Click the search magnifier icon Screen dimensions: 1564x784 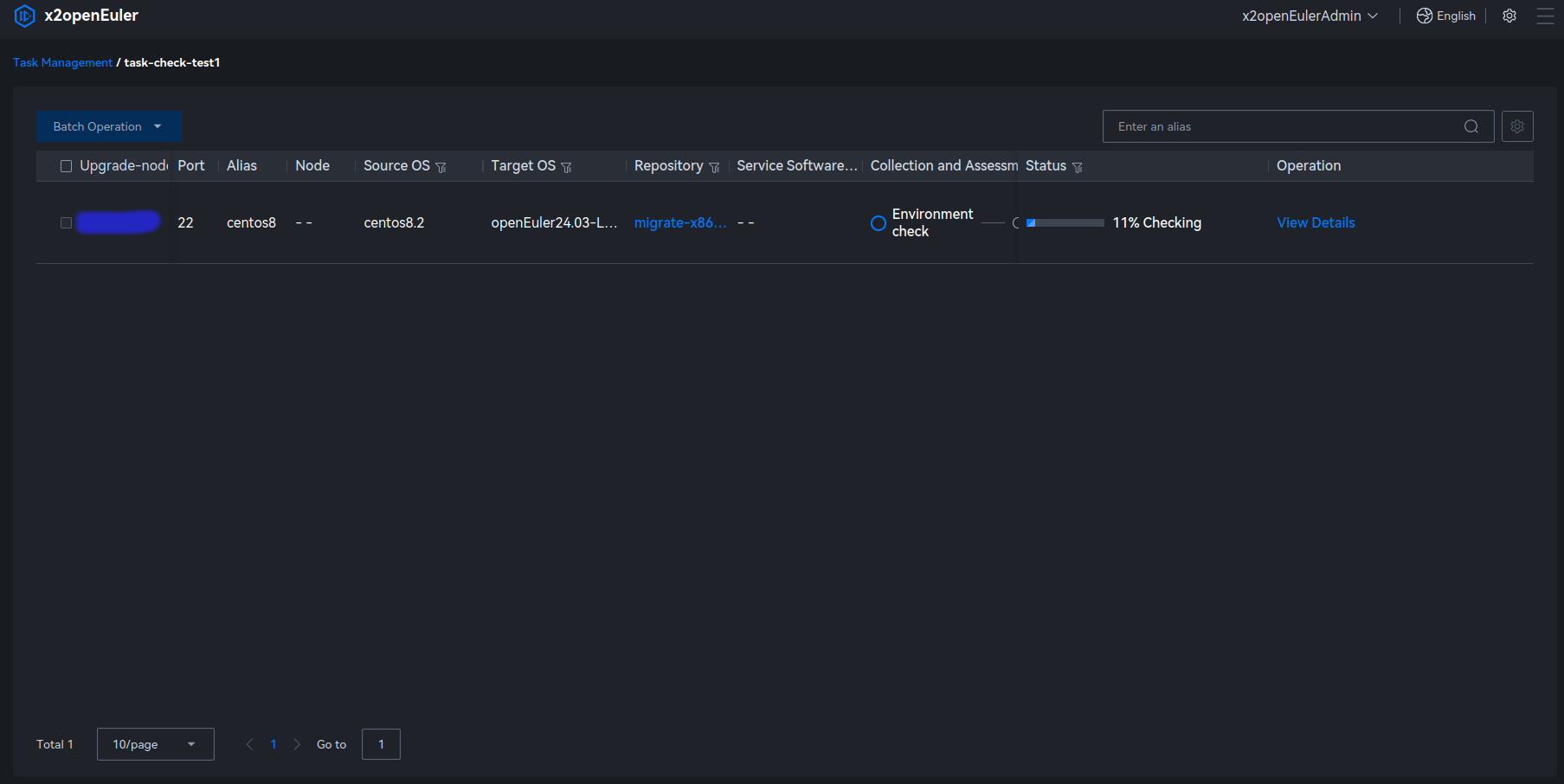click(x=1471, y=126)
